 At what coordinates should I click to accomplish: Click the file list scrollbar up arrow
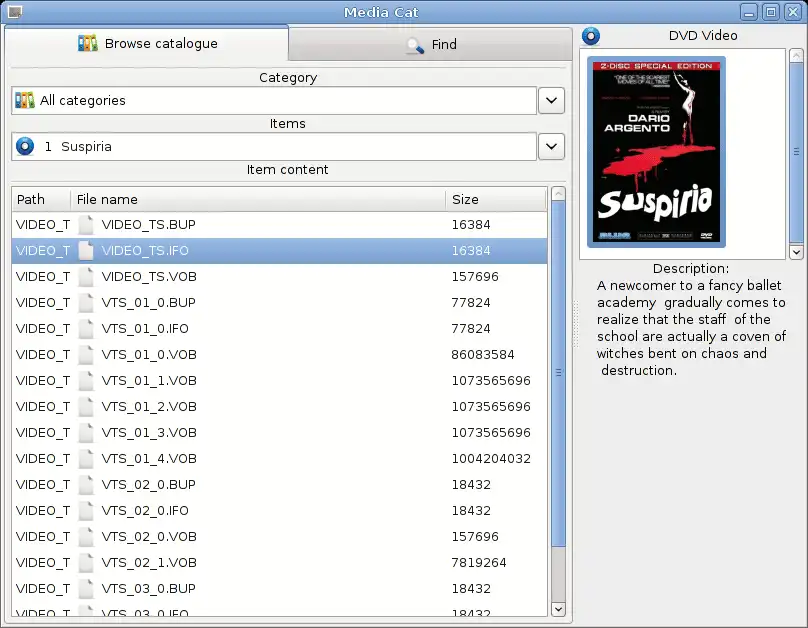(558, 194)
